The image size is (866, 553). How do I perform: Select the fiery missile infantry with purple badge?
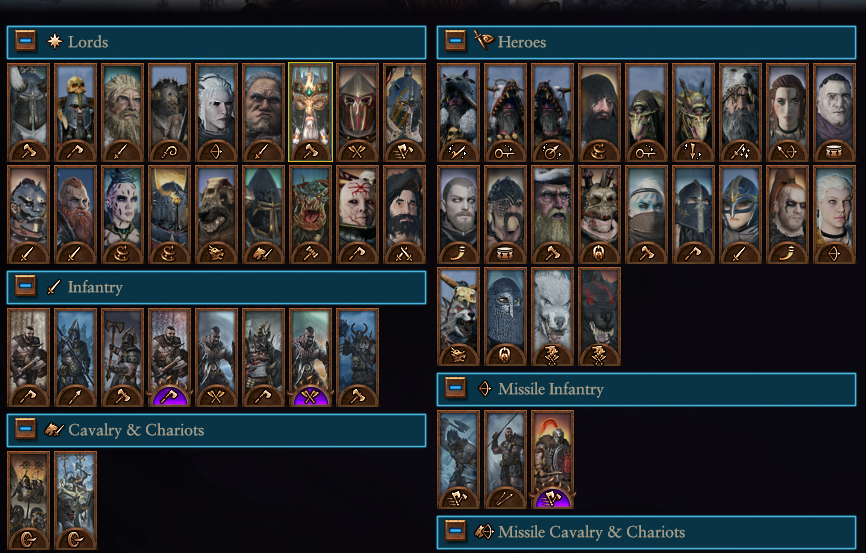(552, 460)
